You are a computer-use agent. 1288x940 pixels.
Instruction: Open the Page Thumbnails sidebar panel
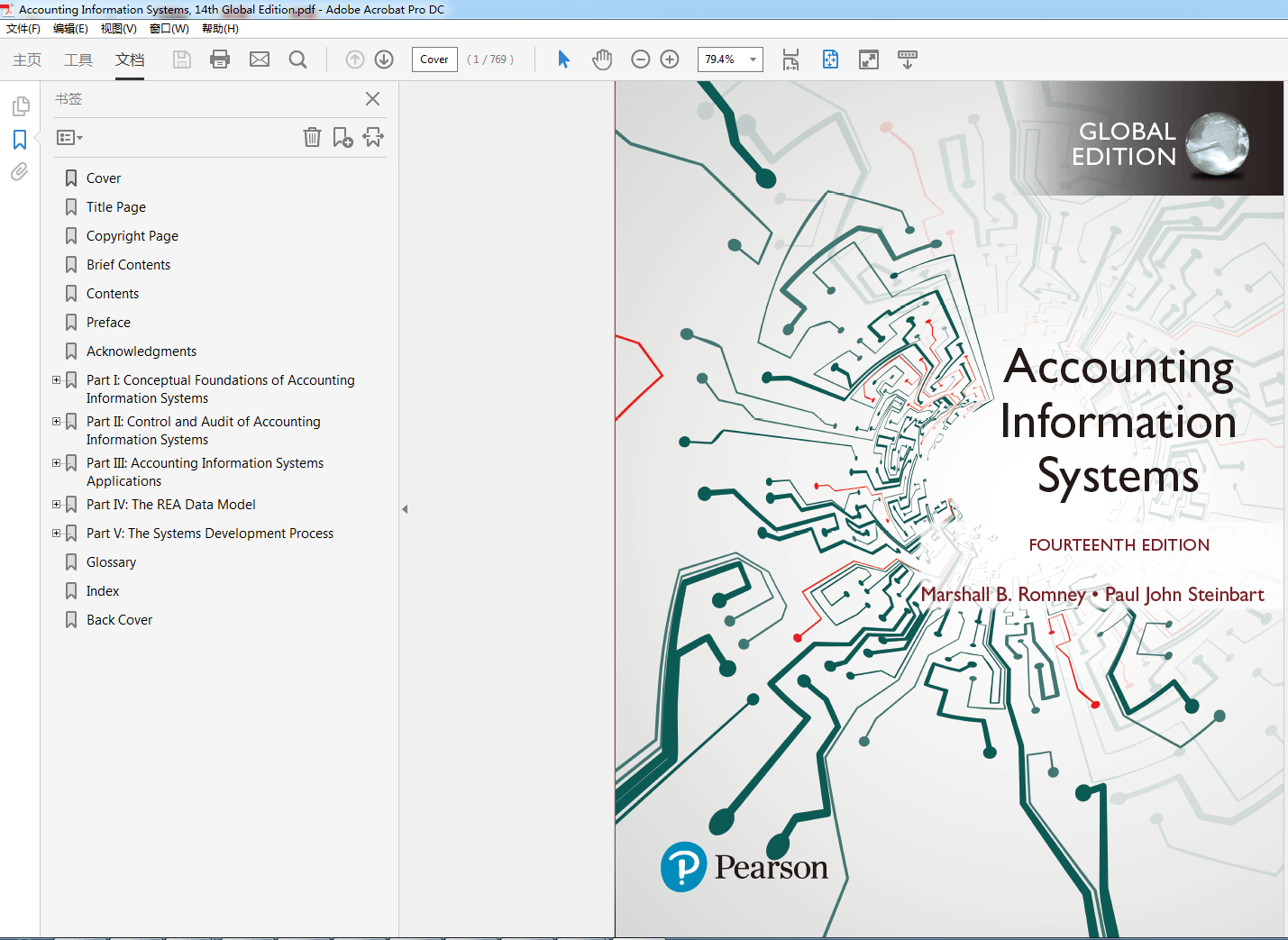pyautogui.click(x=21, y=105)
